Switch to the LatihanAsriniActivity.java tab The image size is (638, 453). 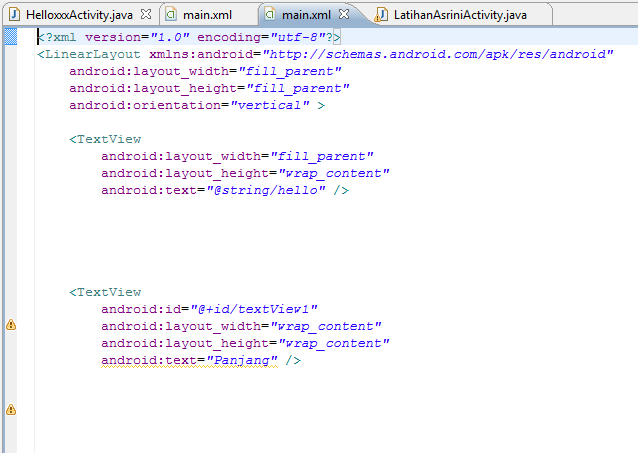[460, 15]
